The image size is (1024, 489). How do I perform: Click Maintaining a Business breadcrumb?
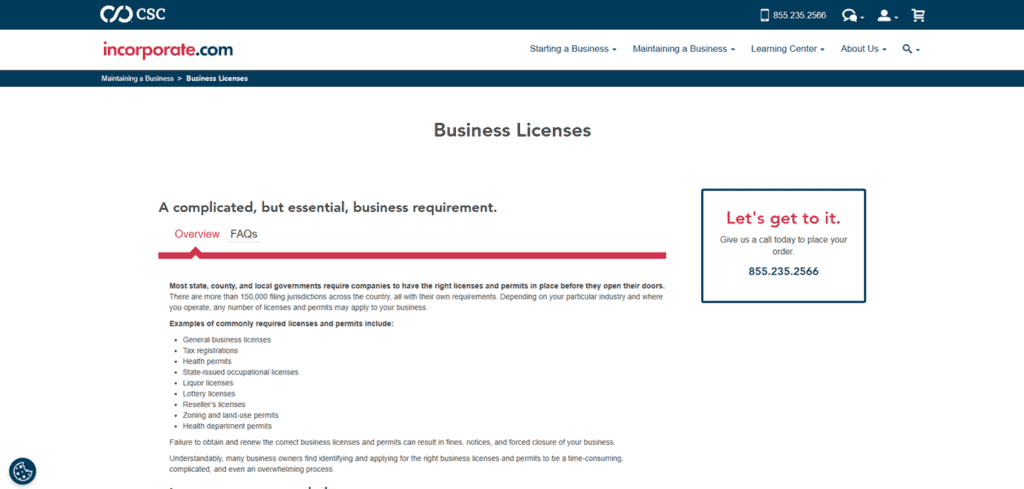[x=137, y=78]
